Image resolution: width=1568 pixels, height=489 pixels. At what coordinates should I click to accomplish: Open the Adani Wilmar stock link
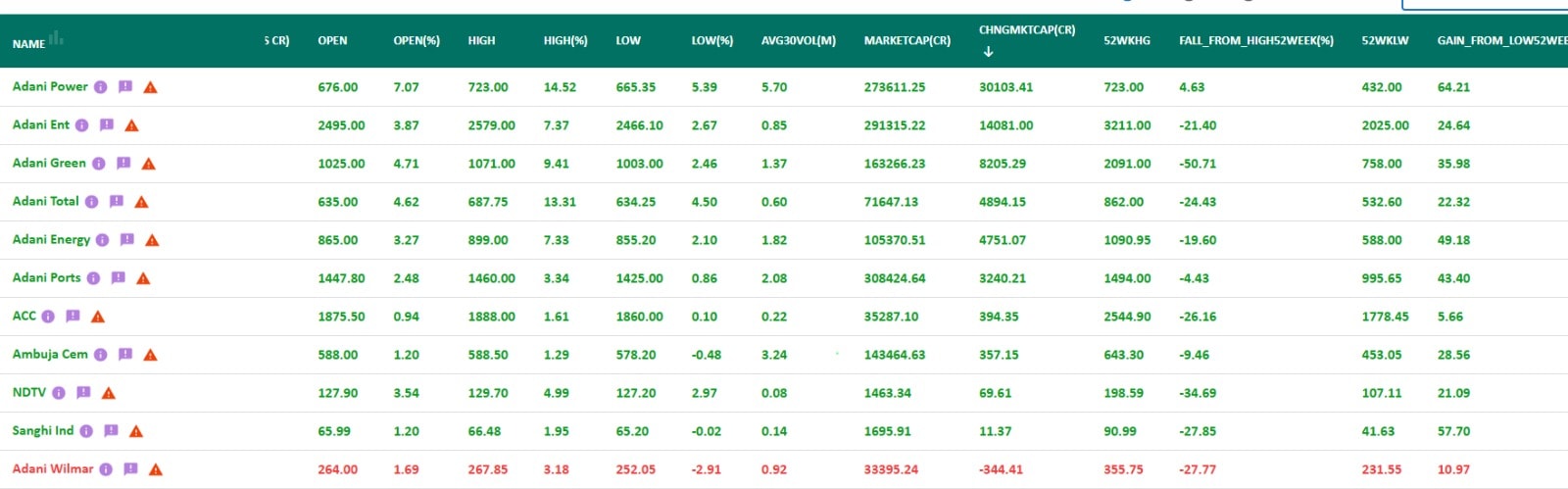click(x=53, y=468)
